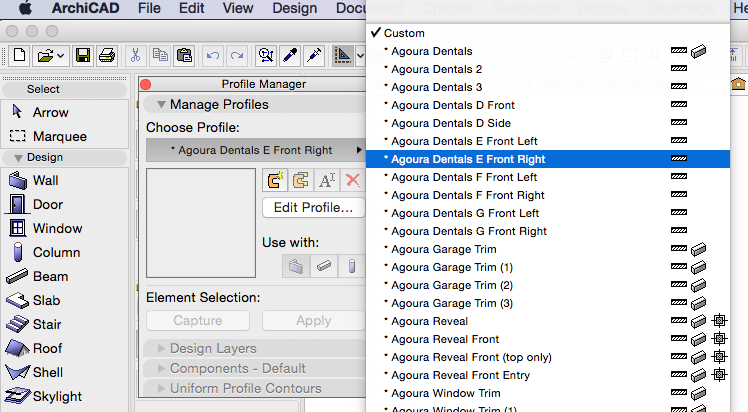Screen dimensions: 748x412
Task: Delete the selected profile with red X
Action: [x=352, y=180]
